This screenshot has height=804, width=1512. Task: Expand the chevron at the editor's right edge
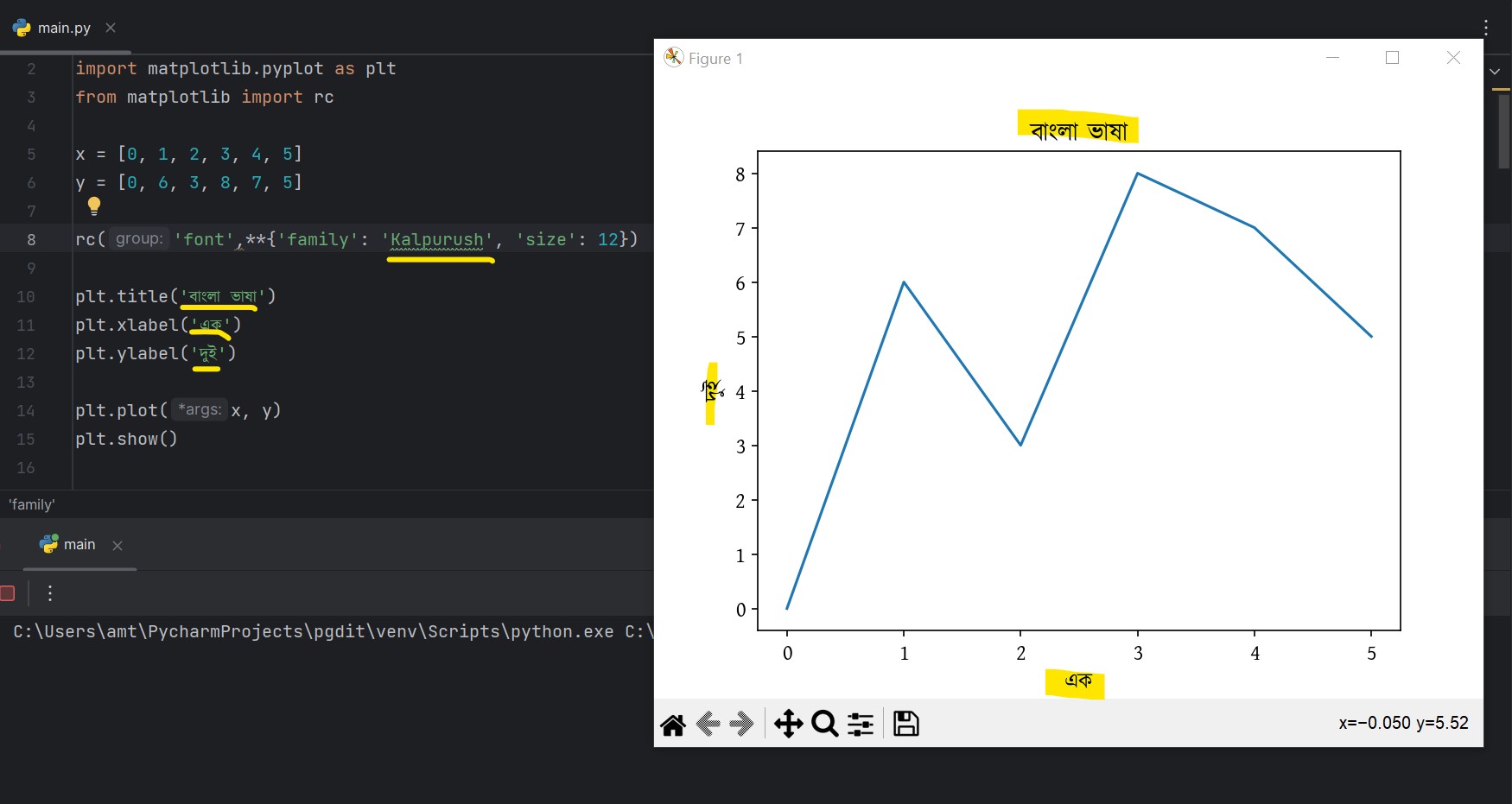1495,72
